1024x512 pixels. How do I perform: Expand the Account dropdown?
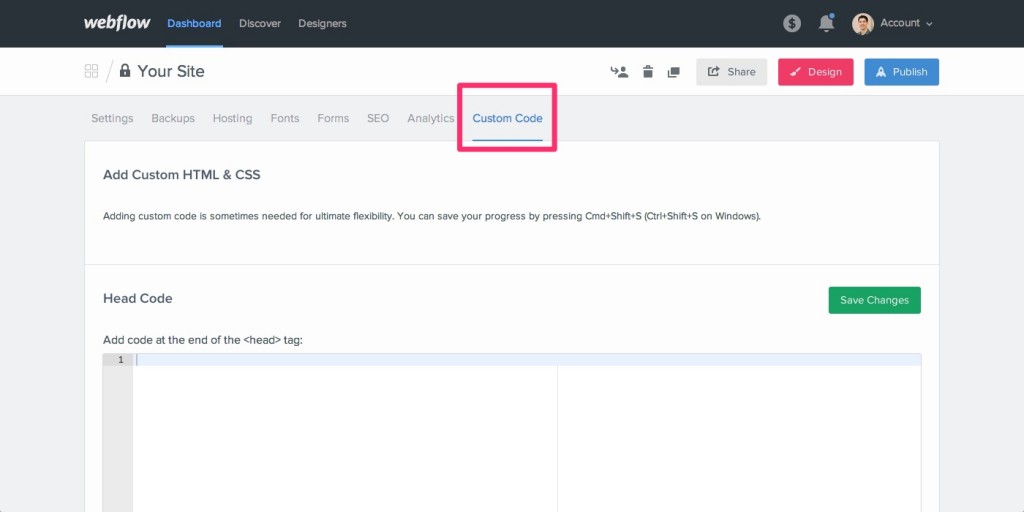(x=906, y=23)
